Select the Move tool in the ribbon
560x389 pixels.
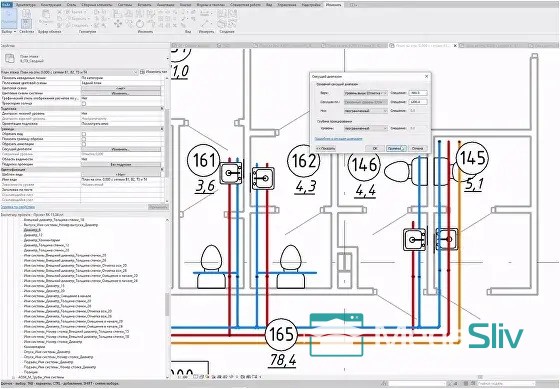point(118,24)
